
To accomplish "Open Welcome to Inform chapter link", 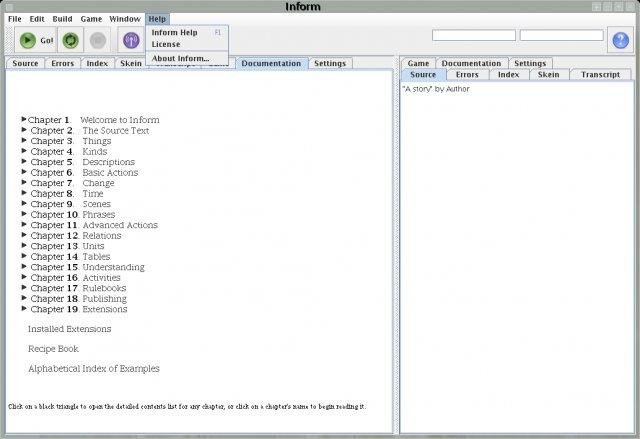I will pyautogui.click(x=120, y=120).
